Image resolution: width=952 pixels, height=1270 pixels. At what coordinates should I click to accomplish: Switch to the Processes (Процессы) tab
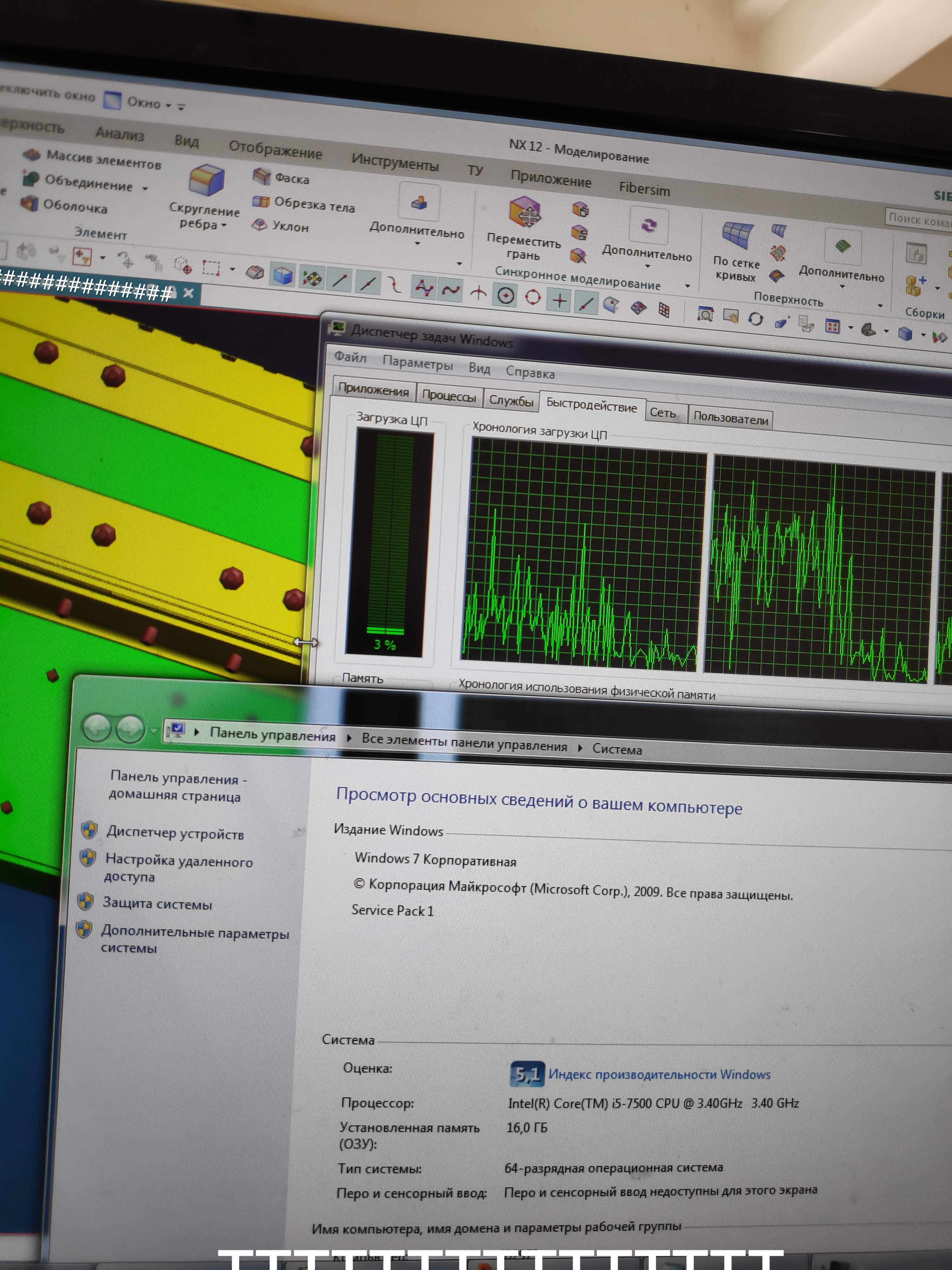pyautogui.click(x=449, y=396)
